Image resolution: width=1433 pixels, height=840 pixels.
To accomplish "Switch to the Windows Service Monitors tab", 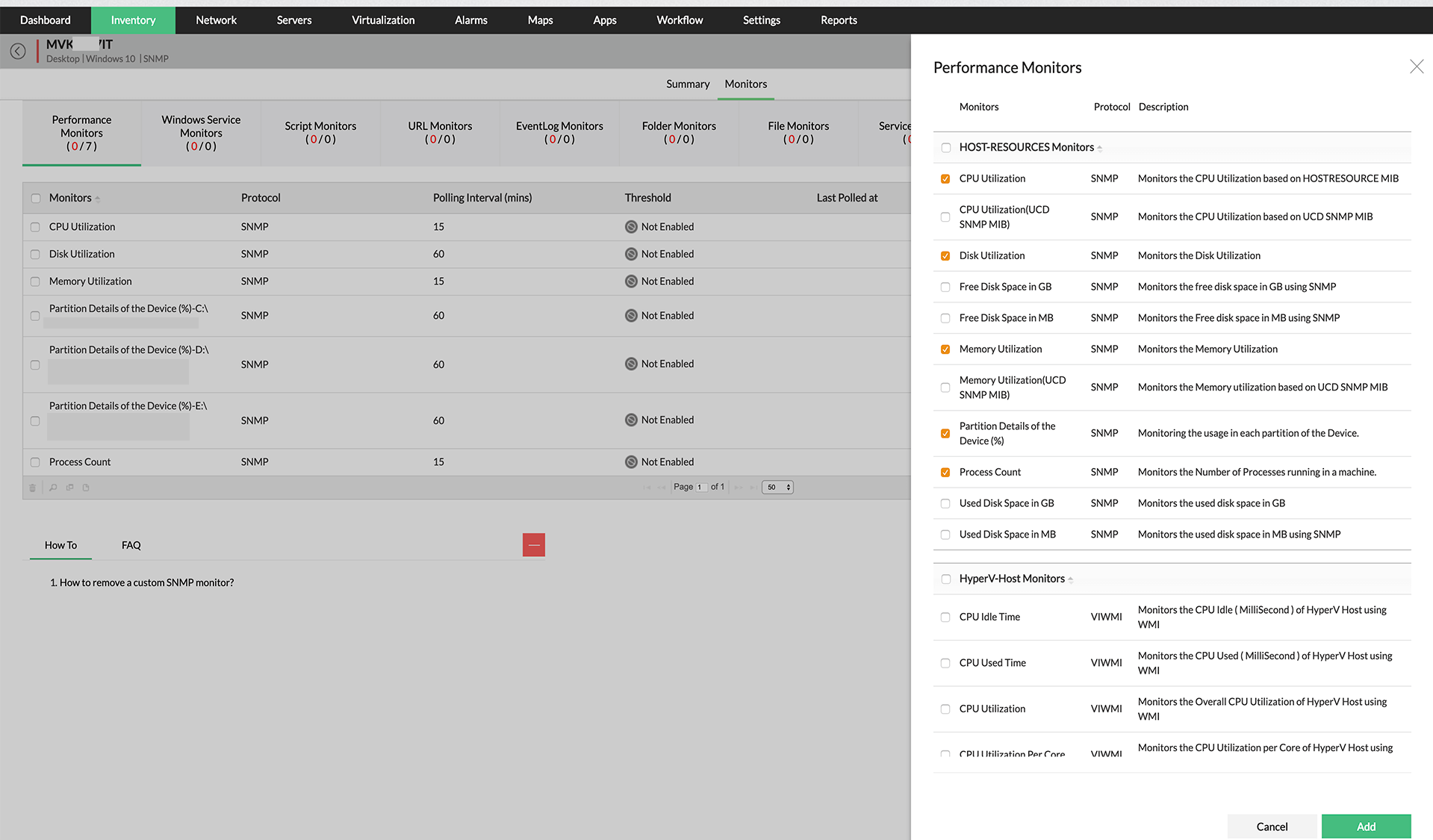I will [201, 133].
